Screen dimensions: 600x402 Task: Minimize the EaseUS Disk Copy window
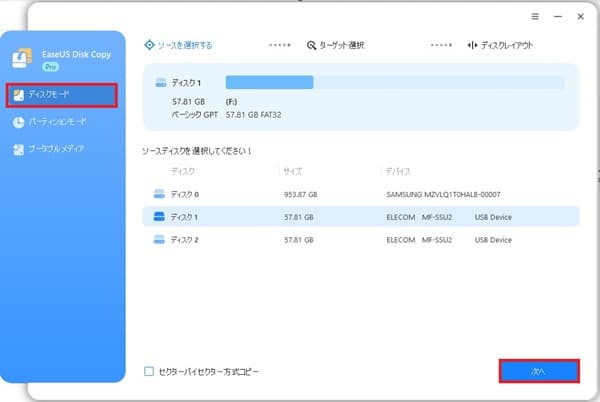click(x=558, y=16)
